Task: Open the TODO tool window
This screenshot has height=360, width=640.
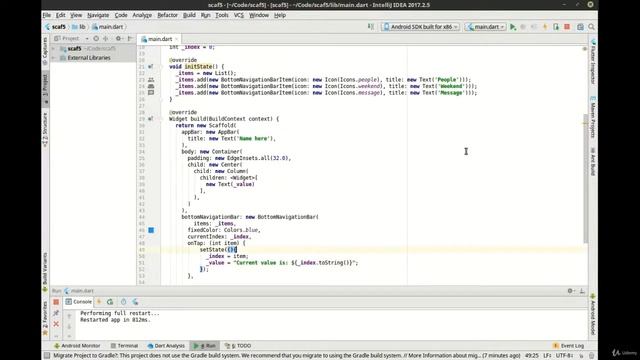Action: (238, 346)
